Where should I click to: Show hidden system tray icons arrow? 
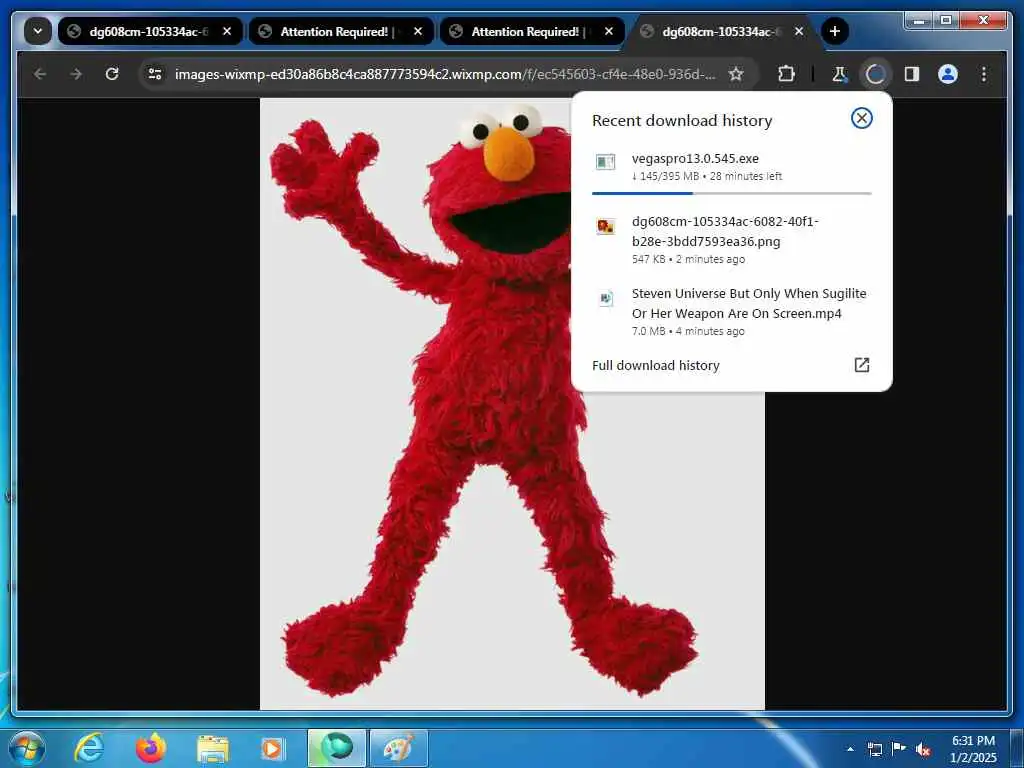850,749
